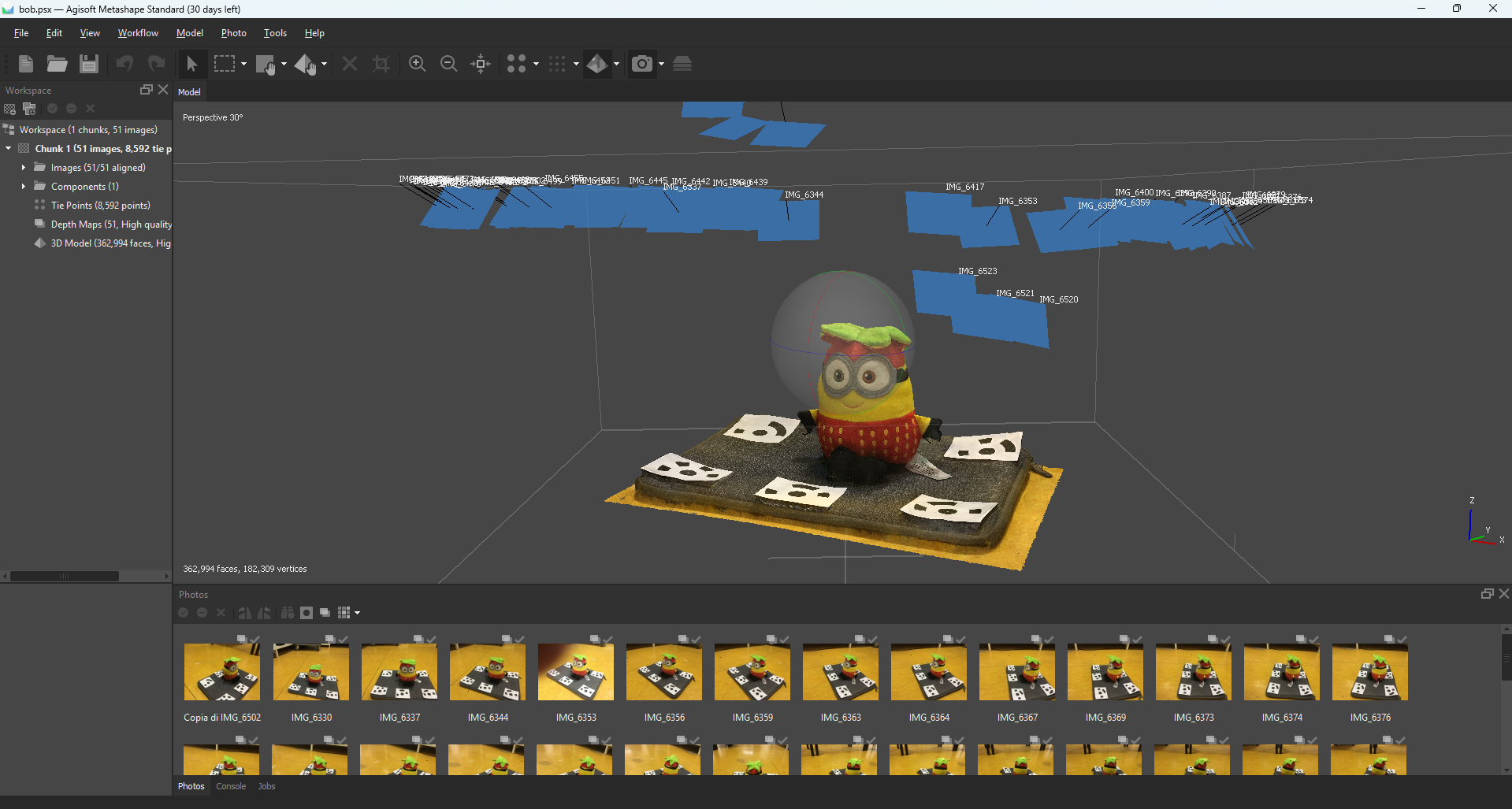Select the 3D Model item in the Workspace tree
This screenshot has width=1512, height=809.
click(110, 243)
